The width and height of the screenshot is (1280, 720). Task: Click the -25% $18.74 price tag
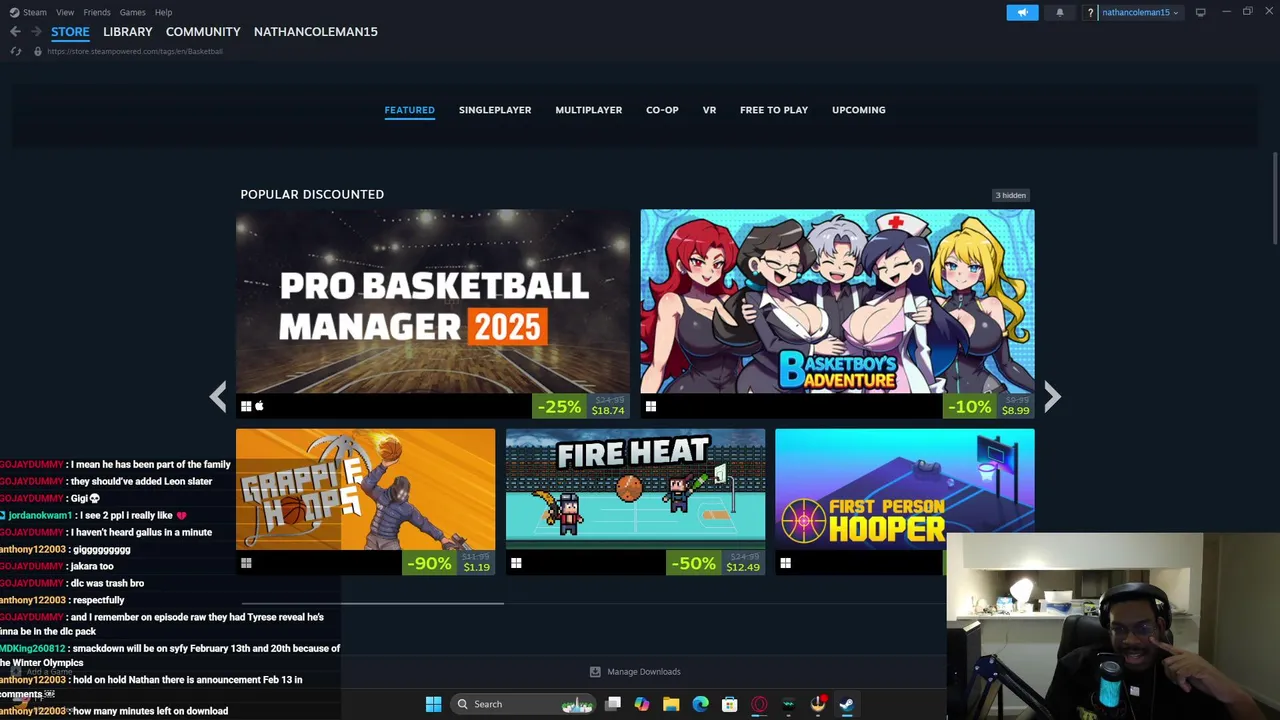581,406
